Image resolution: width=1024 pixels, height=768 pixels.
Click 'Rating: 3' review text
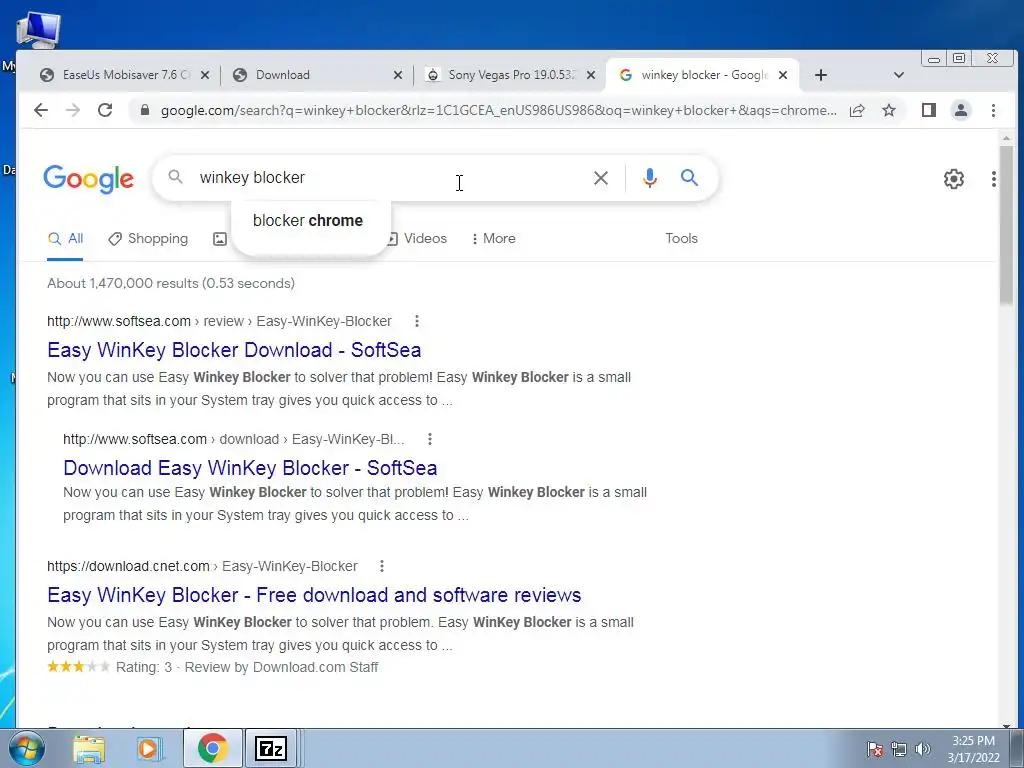(x=144, y=667)
